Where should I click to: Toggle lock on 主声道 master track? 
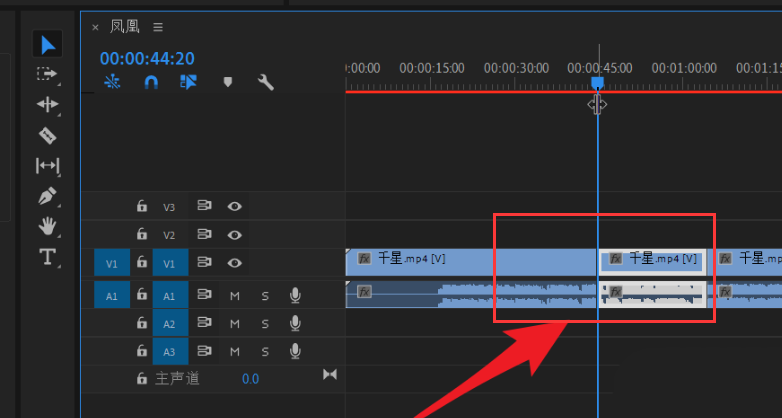pyautogui.click(x=142, y=379)
